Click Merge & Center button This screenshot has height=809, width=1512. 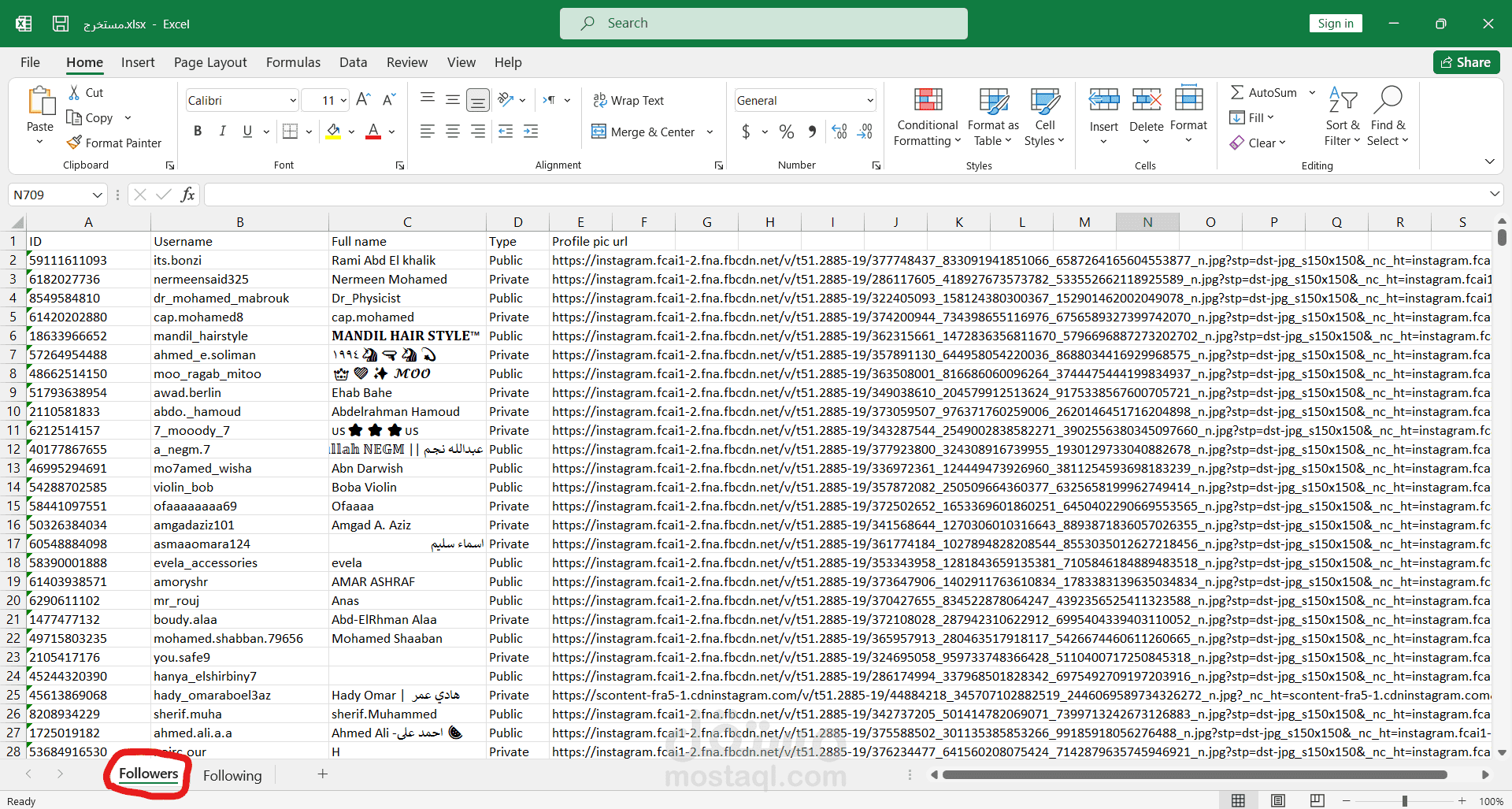point(643,132)
